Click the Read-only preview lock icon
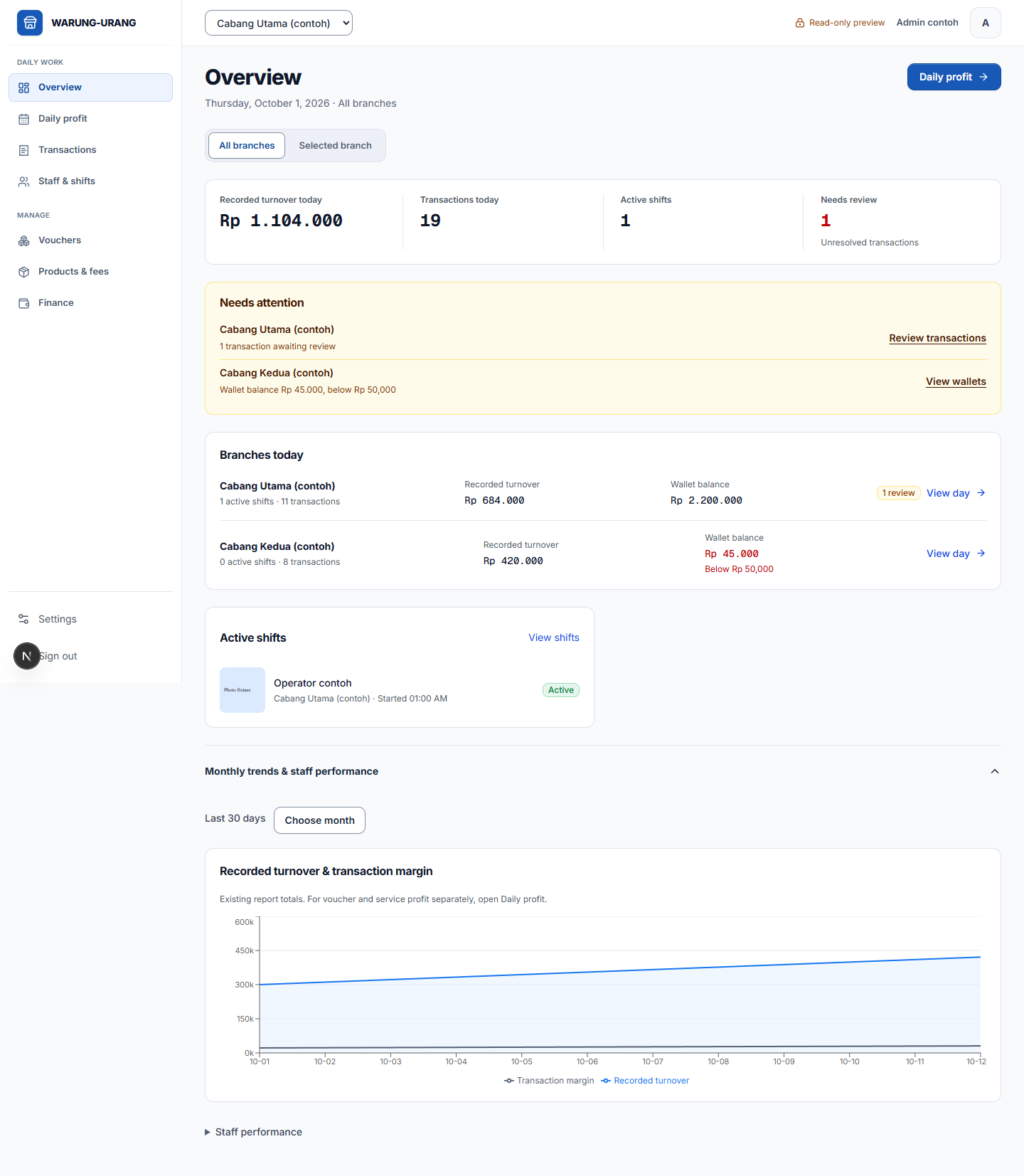The width and height of the screenshot is (1024, 1176). click(800, 23)
